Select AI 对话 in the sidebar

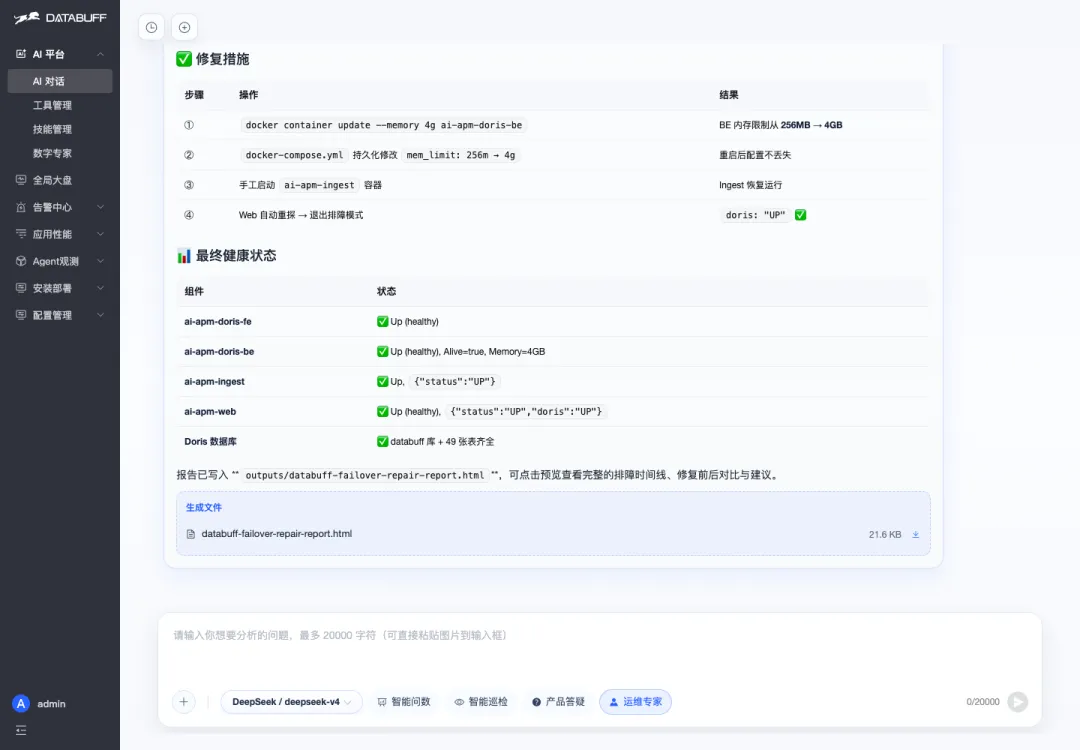pos(60,81)
